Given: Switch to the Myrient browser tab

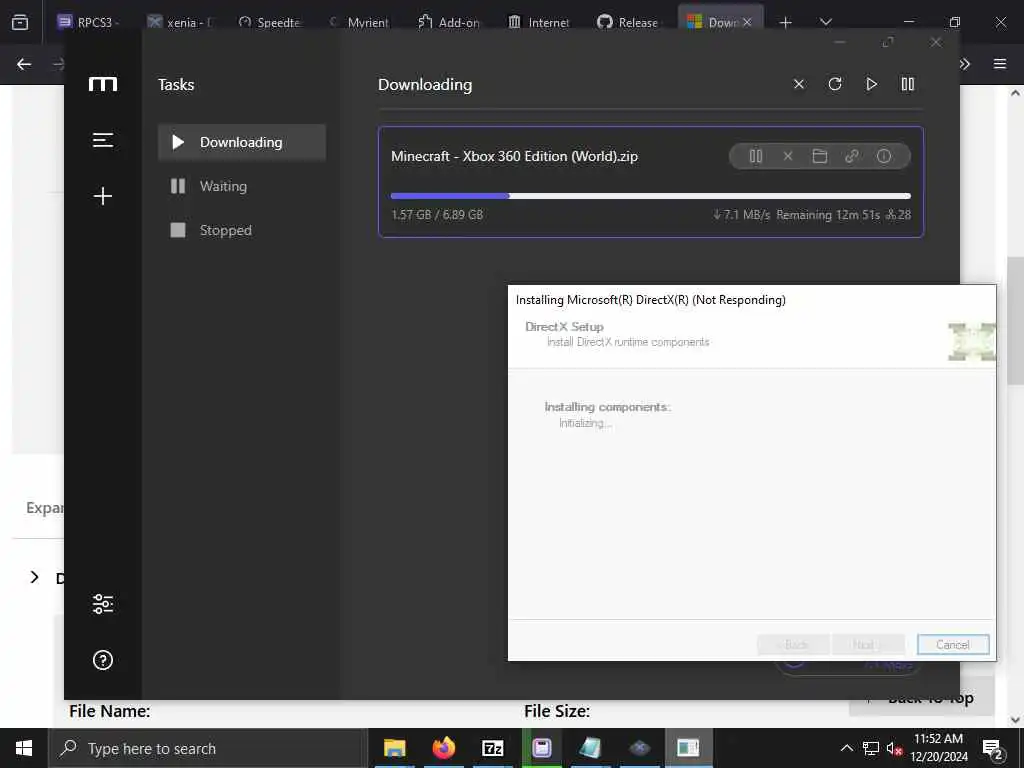Looking at the screenshot, I should click(x=360, y=22).
